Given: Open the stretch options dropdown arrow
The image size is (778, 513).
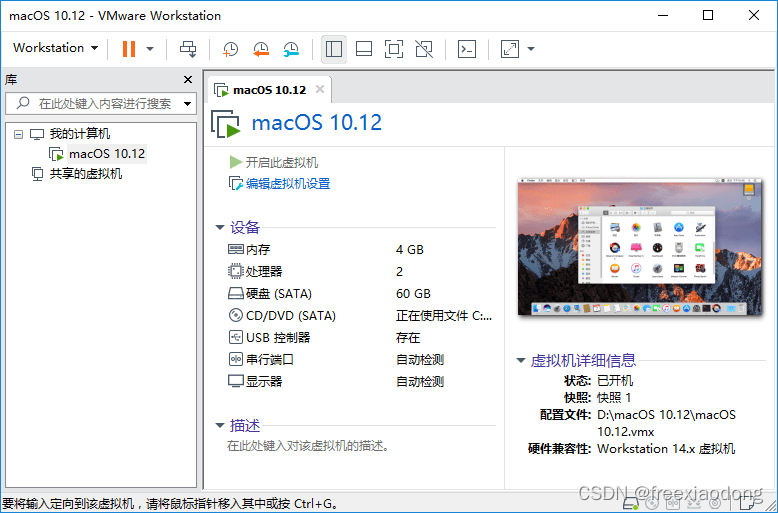Looking at the screenshot, I should click(531, 49).
